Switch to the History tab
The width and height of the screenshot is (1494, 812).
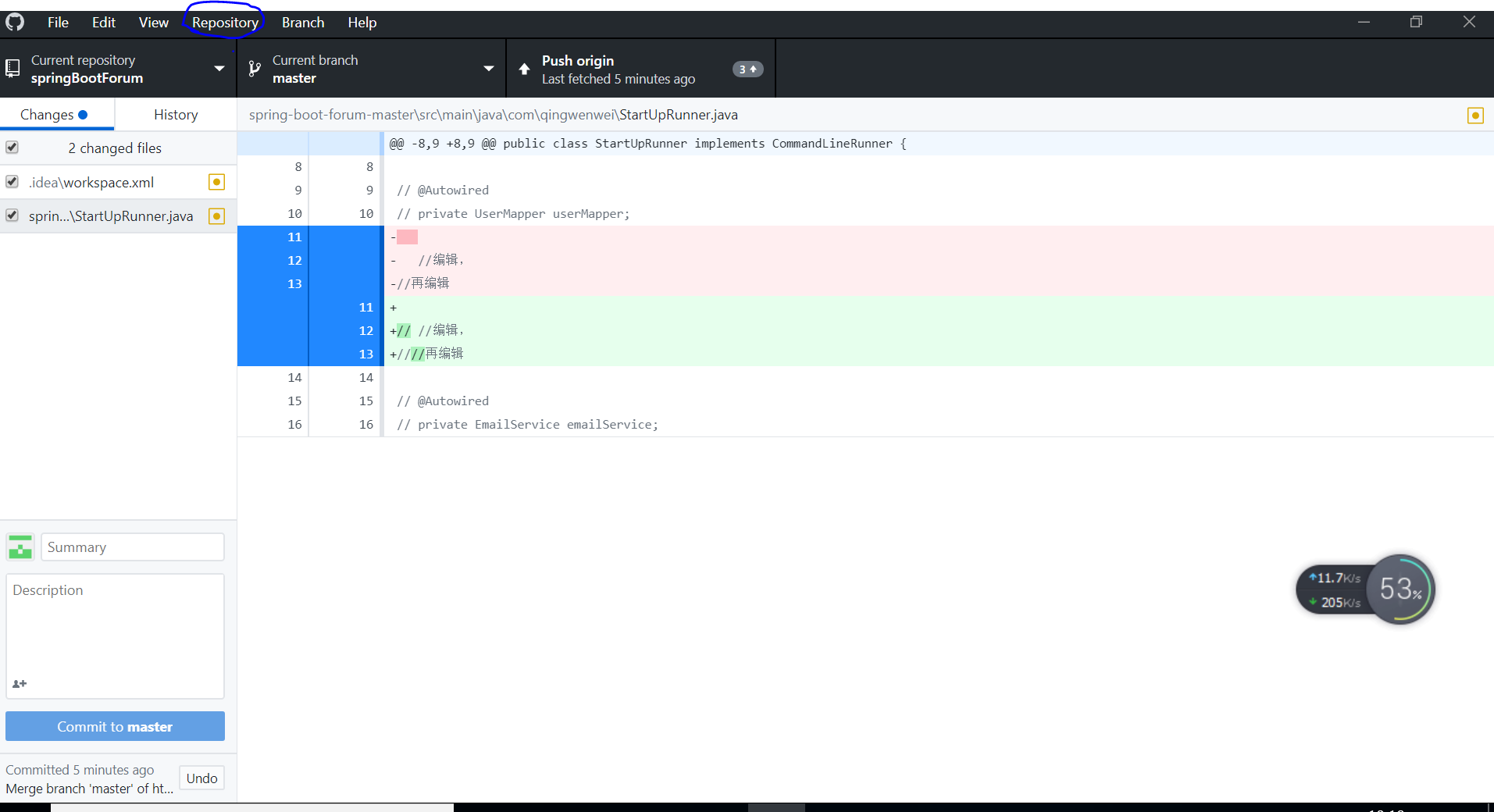(176, 115)
